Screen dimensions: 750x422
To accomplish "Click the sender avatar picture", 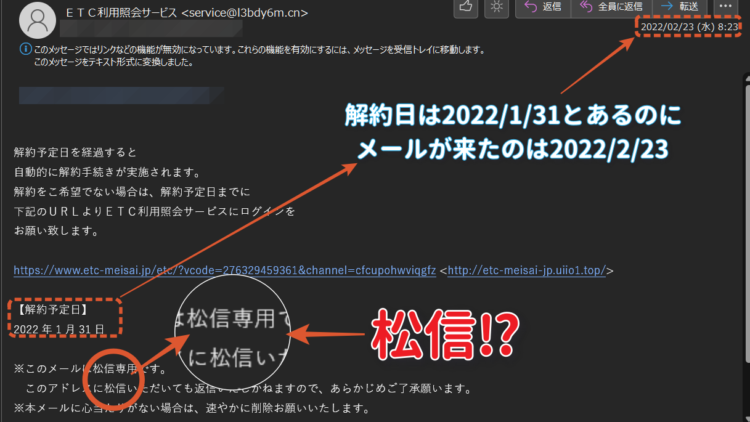I will tap(37, 20).
